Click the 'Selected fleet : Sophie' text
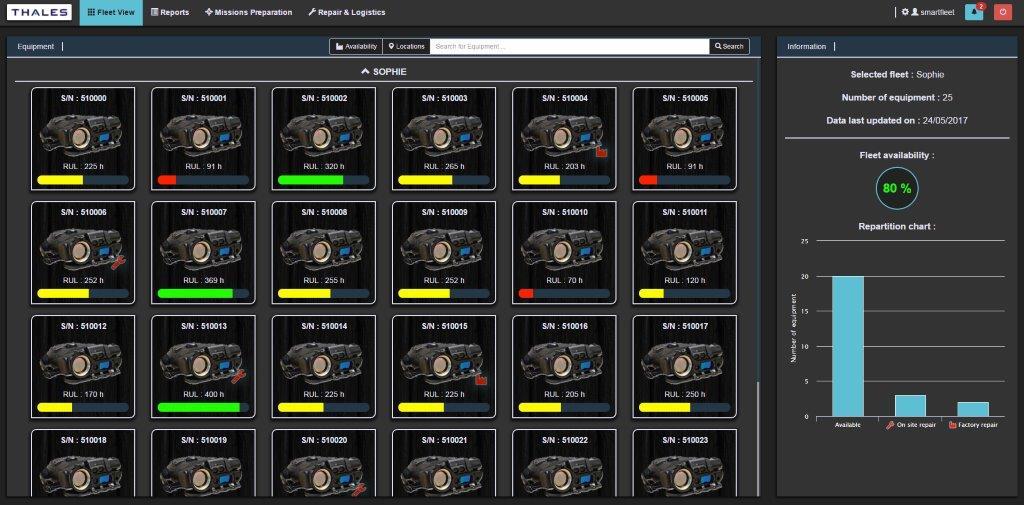The height and width of the screenshot is (505, 1024). [897, 74]
